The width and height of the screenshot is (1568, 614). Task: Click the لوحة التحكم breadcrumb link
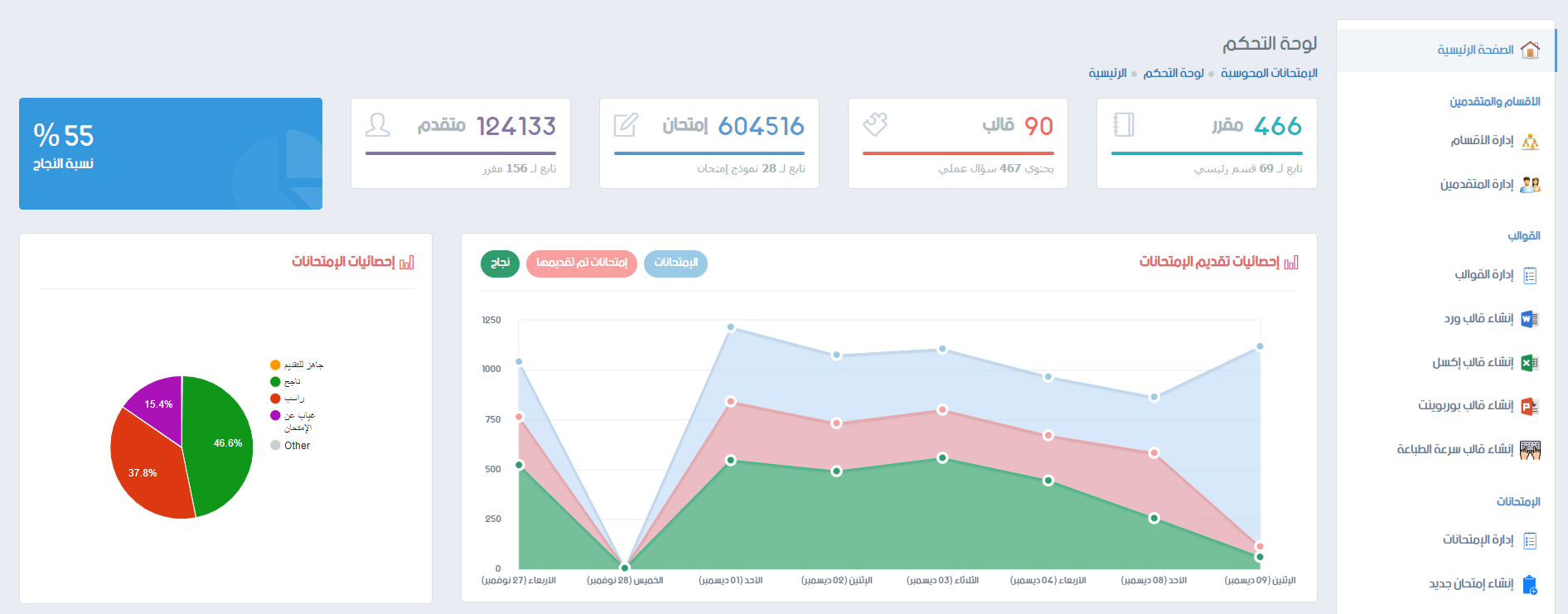pyautogui.click(x=1174, y=73)
